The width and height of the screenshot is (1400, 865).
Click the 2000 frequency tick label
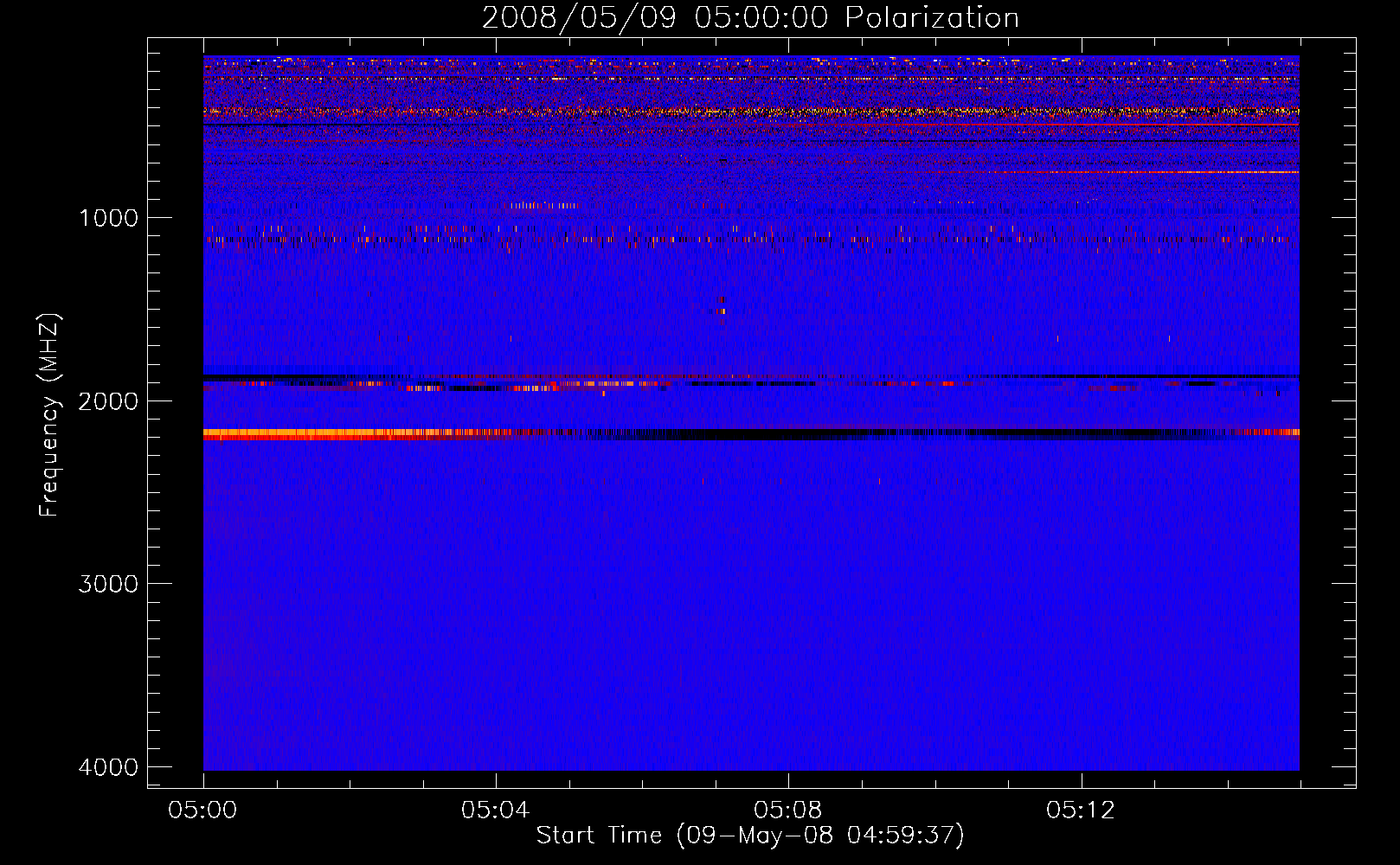[x=108, y=401]
